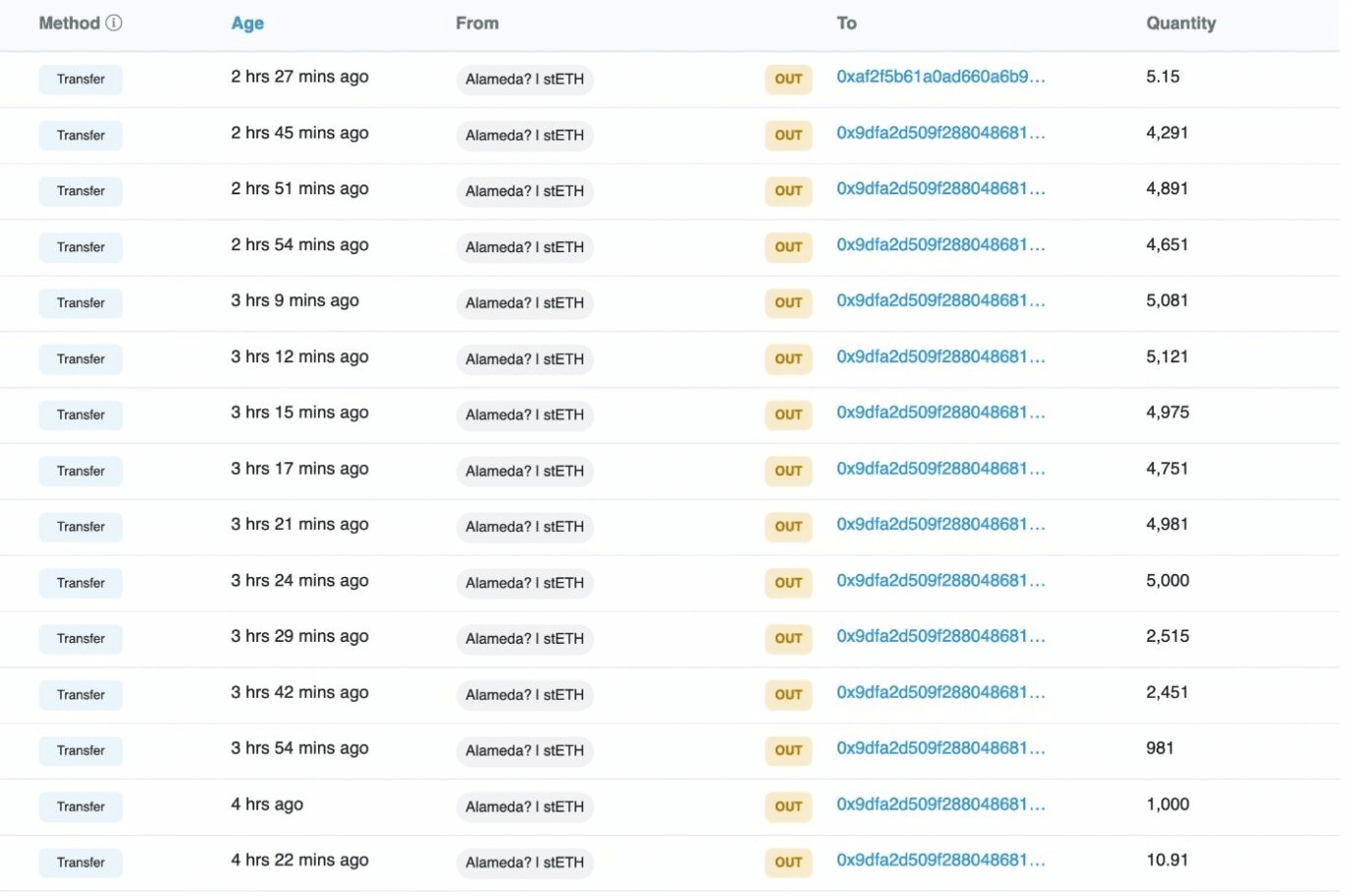Select the quantity value 4,291
Viewport: 1351px width, 896px height.
click(1167, 132)
